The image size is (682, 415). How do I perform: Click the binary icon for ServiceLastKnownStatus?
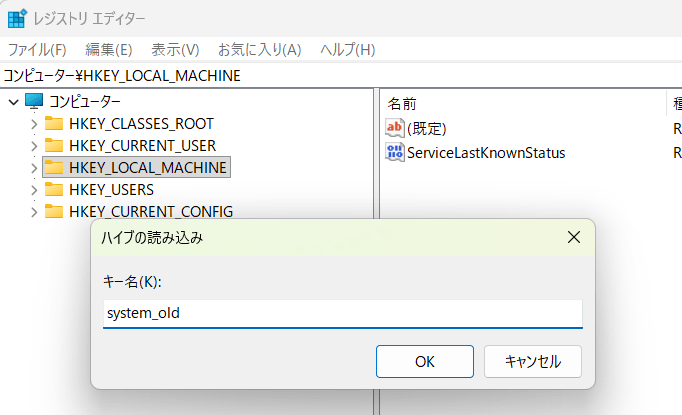394,152
